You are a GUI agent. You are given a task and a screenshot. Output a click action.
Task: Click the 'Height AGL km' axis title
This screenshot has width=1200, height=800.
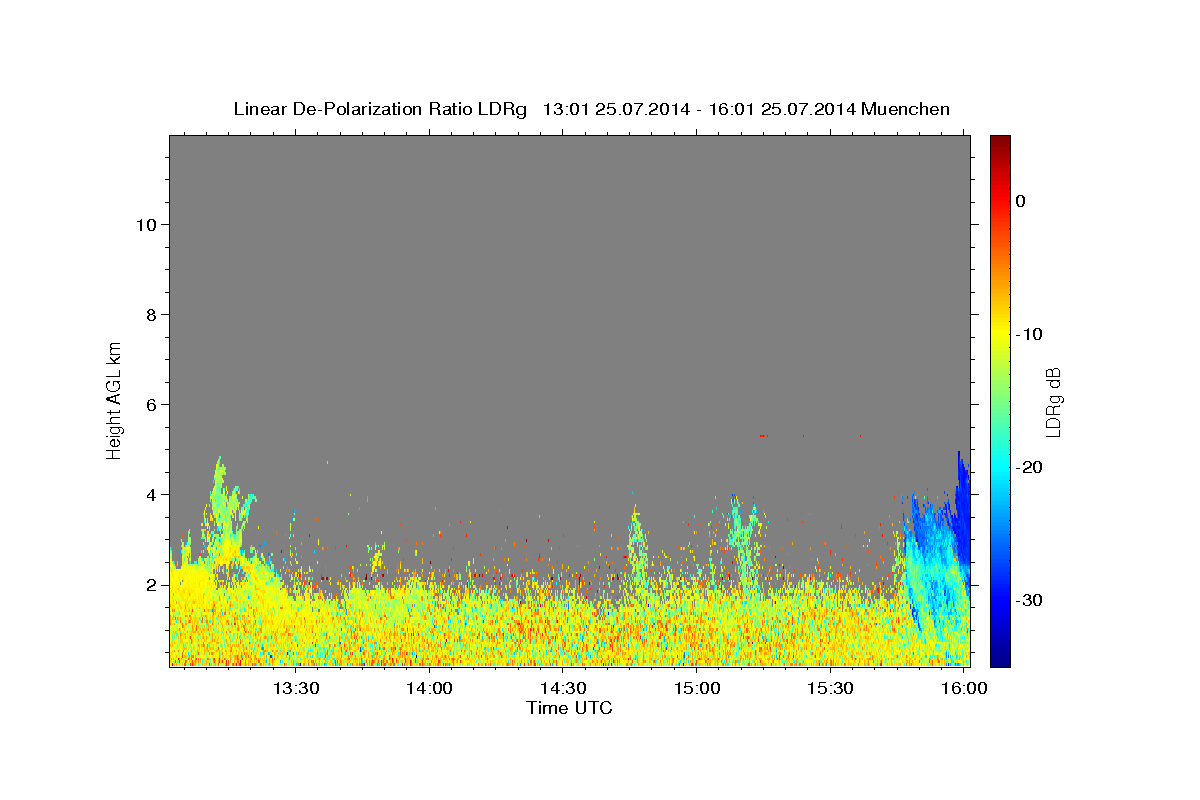[115, 399]
